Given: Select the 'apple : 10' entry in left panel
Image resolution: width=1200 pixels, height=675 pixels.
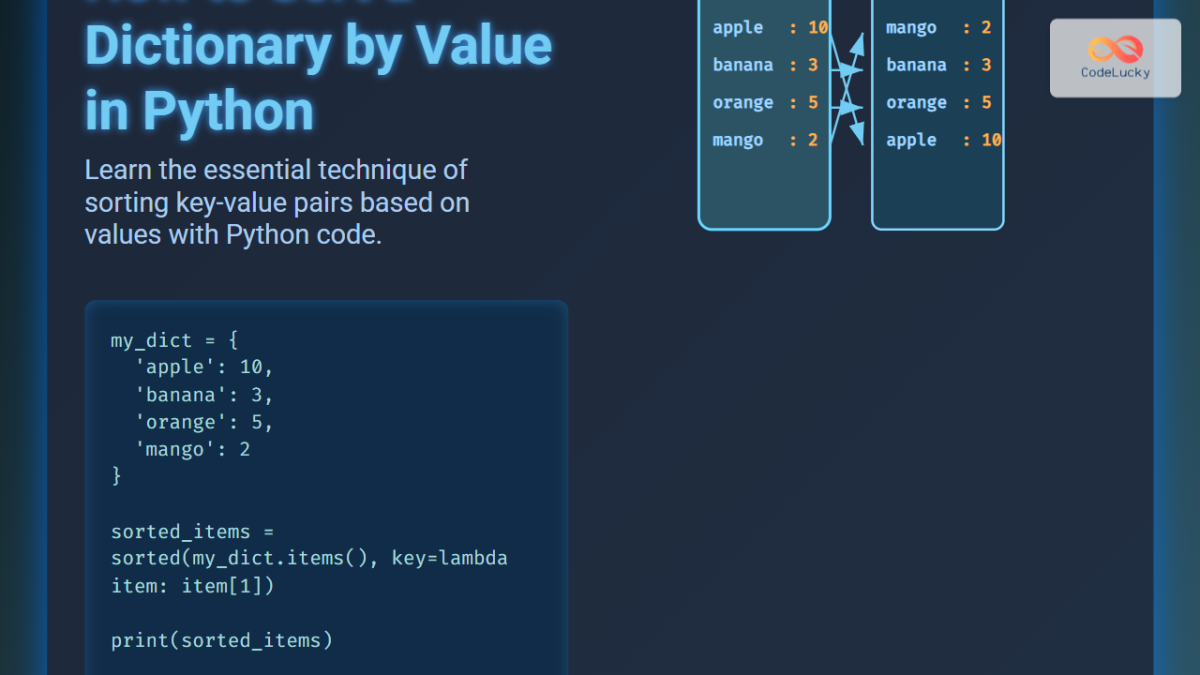Looking at the screenshot, I should click(x=765, y=27).
